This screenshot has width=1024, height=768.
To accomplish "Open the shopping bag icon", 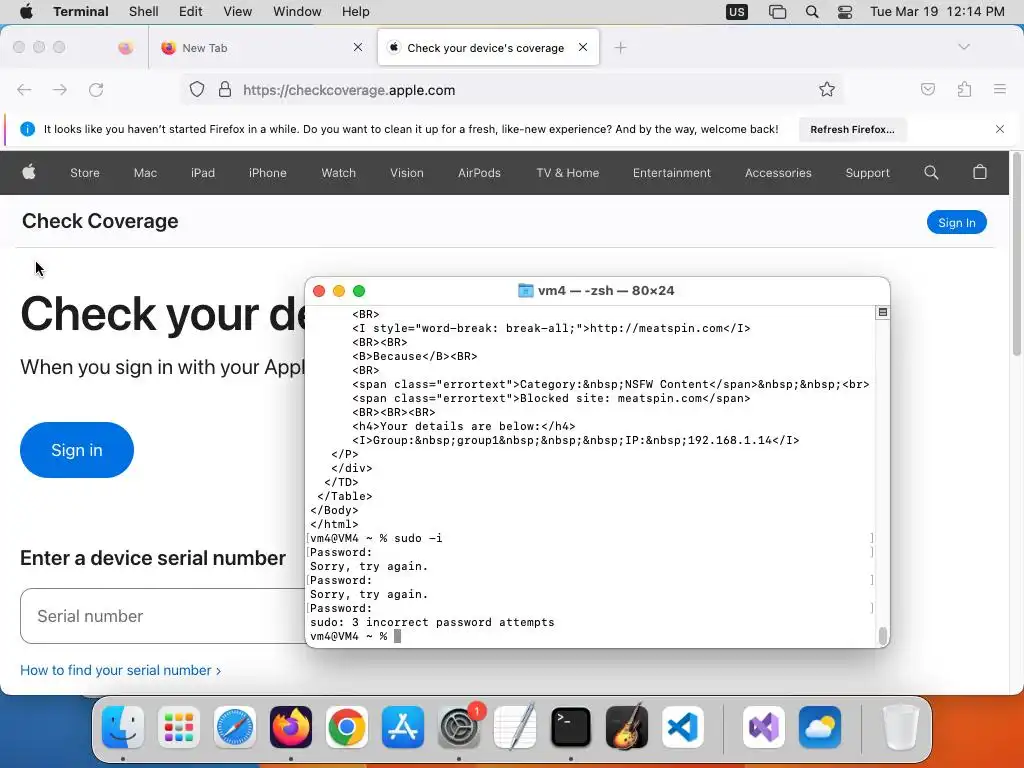I will [x=980, y=172].
